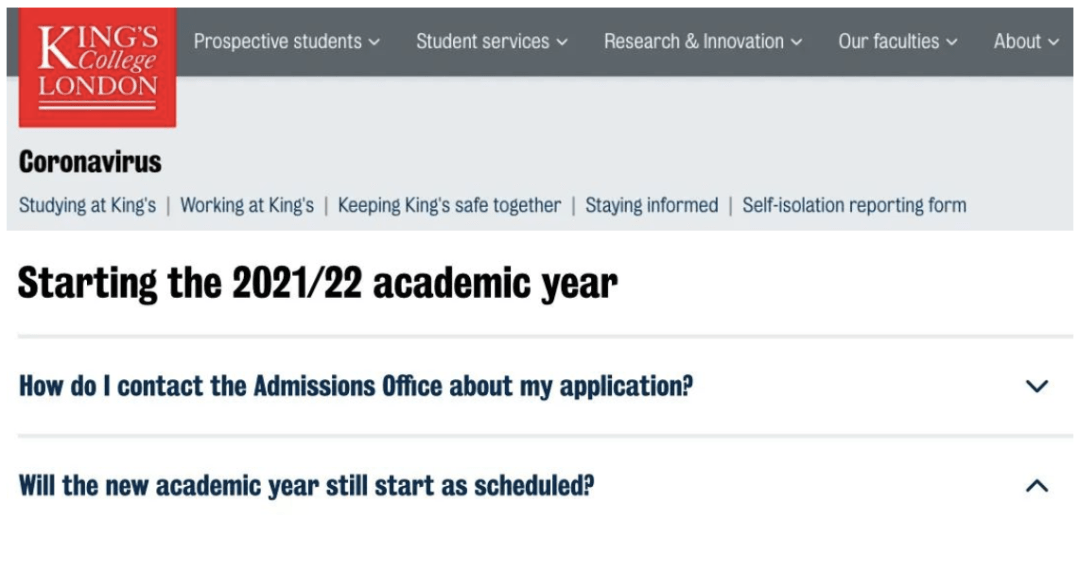Click the King's College London logo
Viewport: 1080px width, 571px height.
click(x=97, y=68)
